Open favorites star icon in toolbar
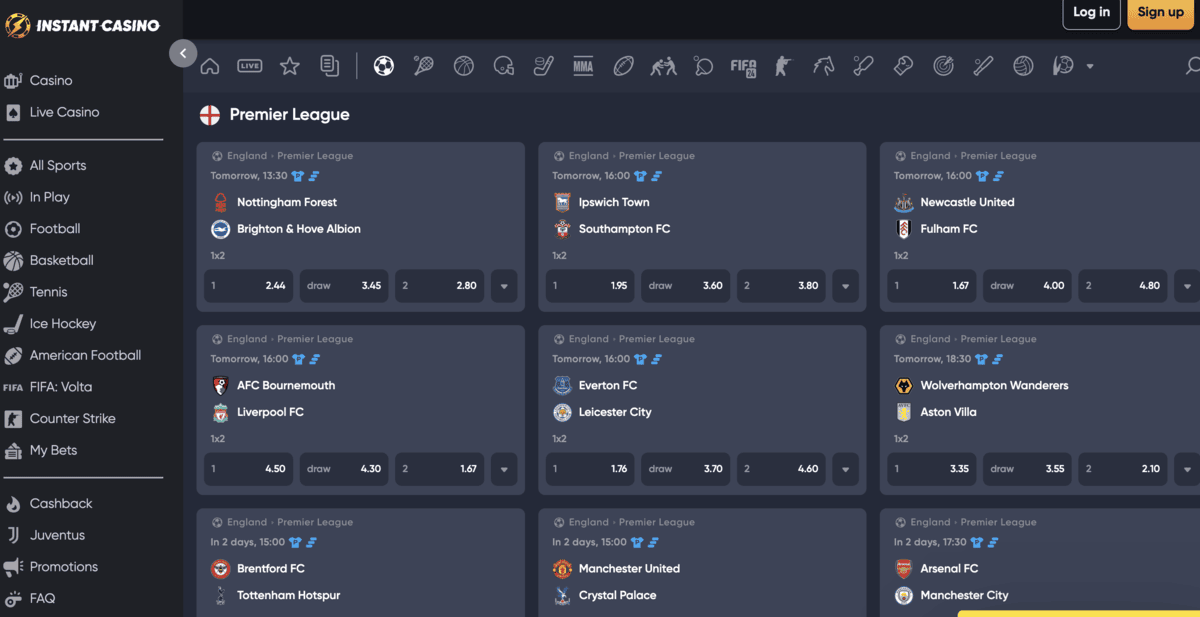 (290, 66)
